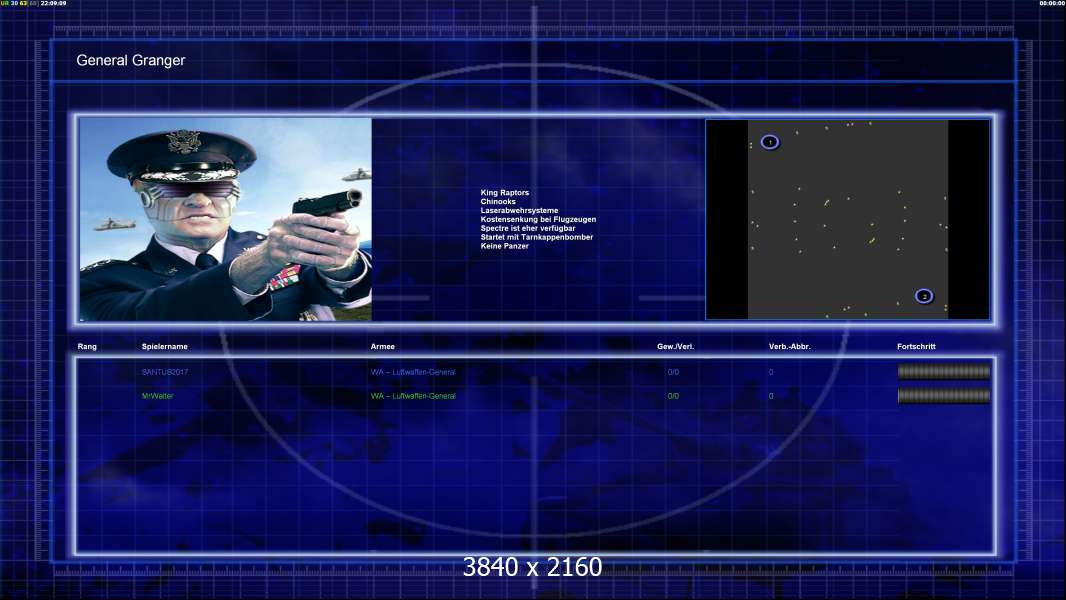Image resolution: width=1066 pixels, height=600 pixels.
Task: Click the General Granger portrait image
Action: [226, 219]
